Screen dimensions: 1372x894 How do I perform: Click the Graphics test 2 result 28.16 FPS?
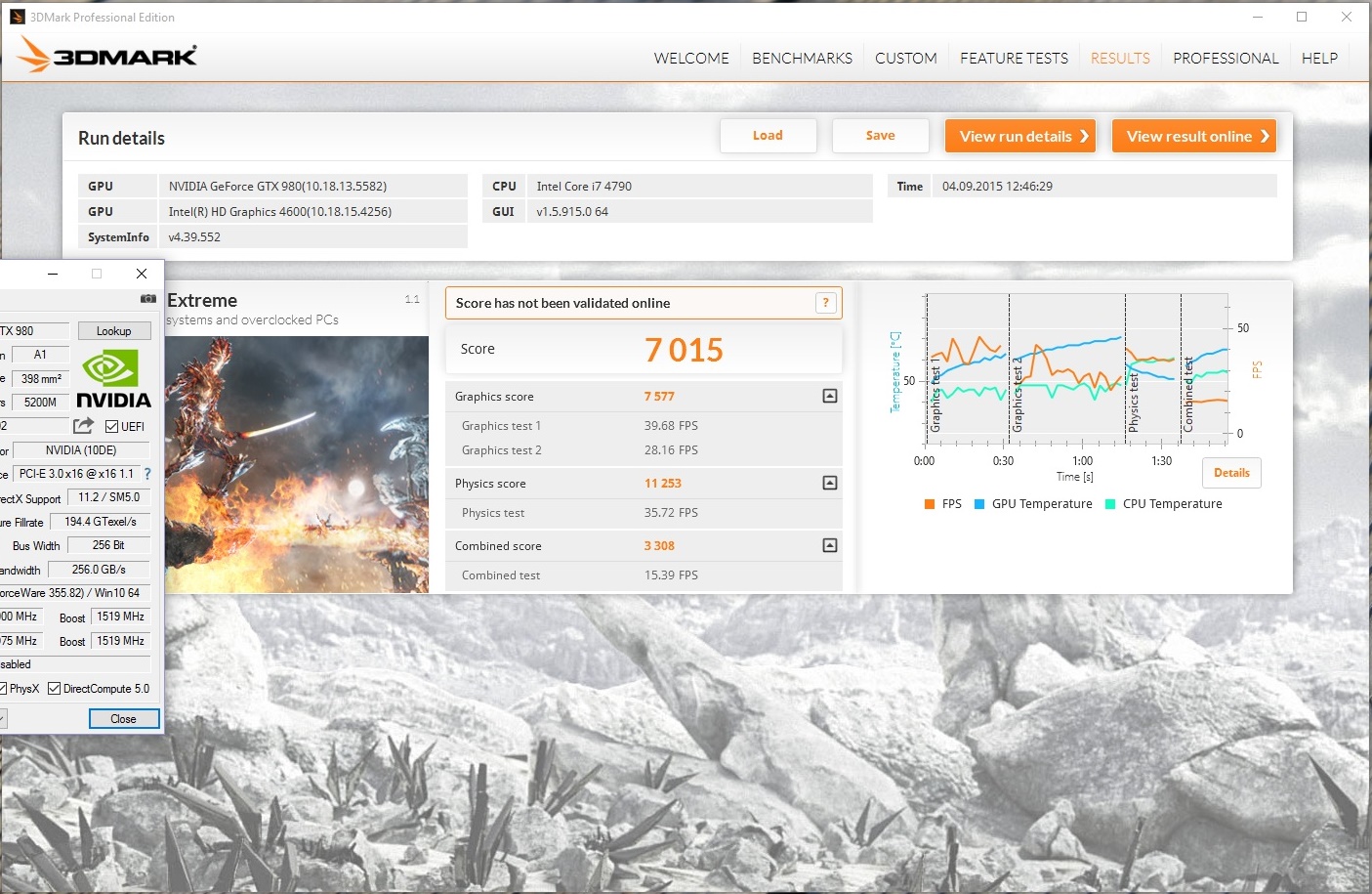pos(671,450)
